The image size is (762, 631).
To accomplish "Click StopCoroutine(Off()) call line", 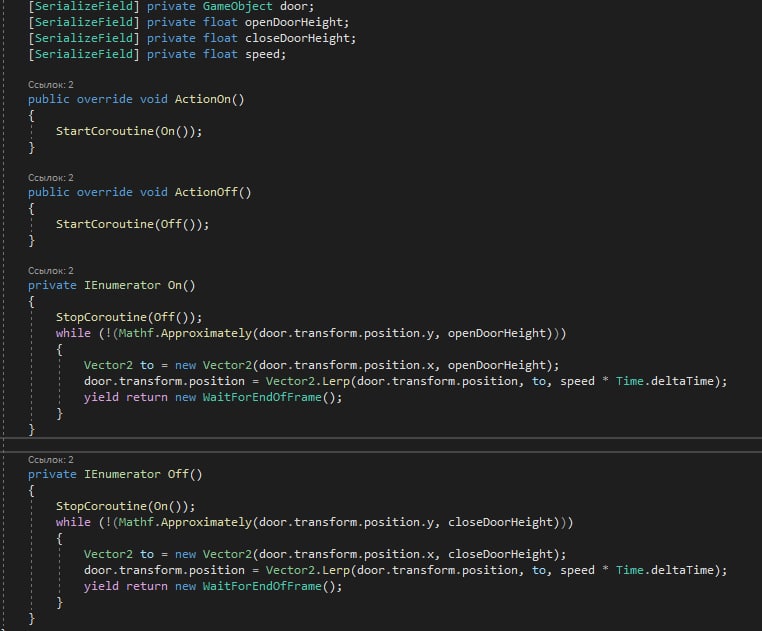I will 129,317.
